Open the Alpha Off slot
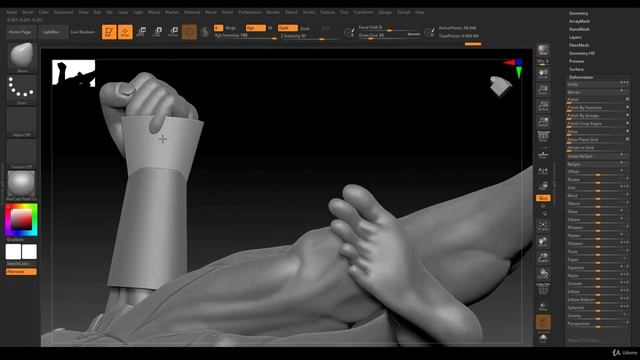The height and width of the screenshot is (360, 640). pyautogui.click(x=22, y=122)
